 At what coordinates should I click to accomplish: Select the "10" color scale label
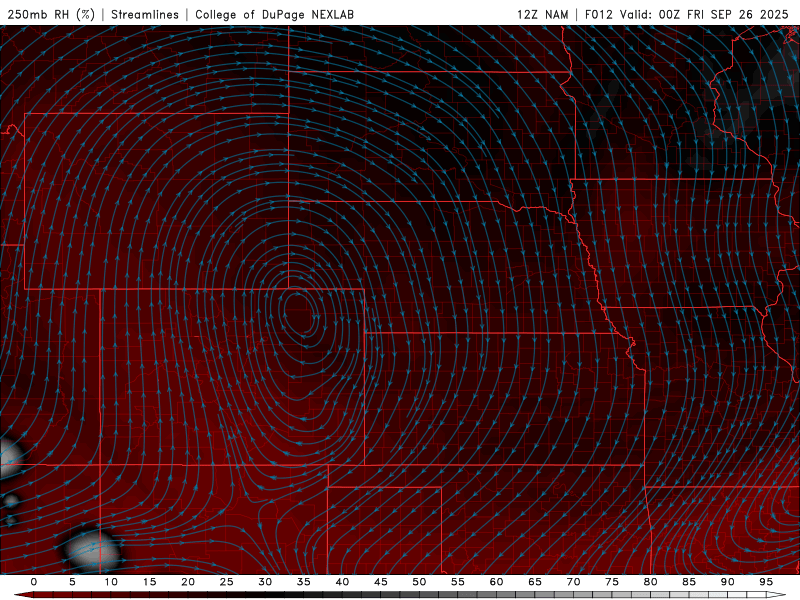[111, 582]
